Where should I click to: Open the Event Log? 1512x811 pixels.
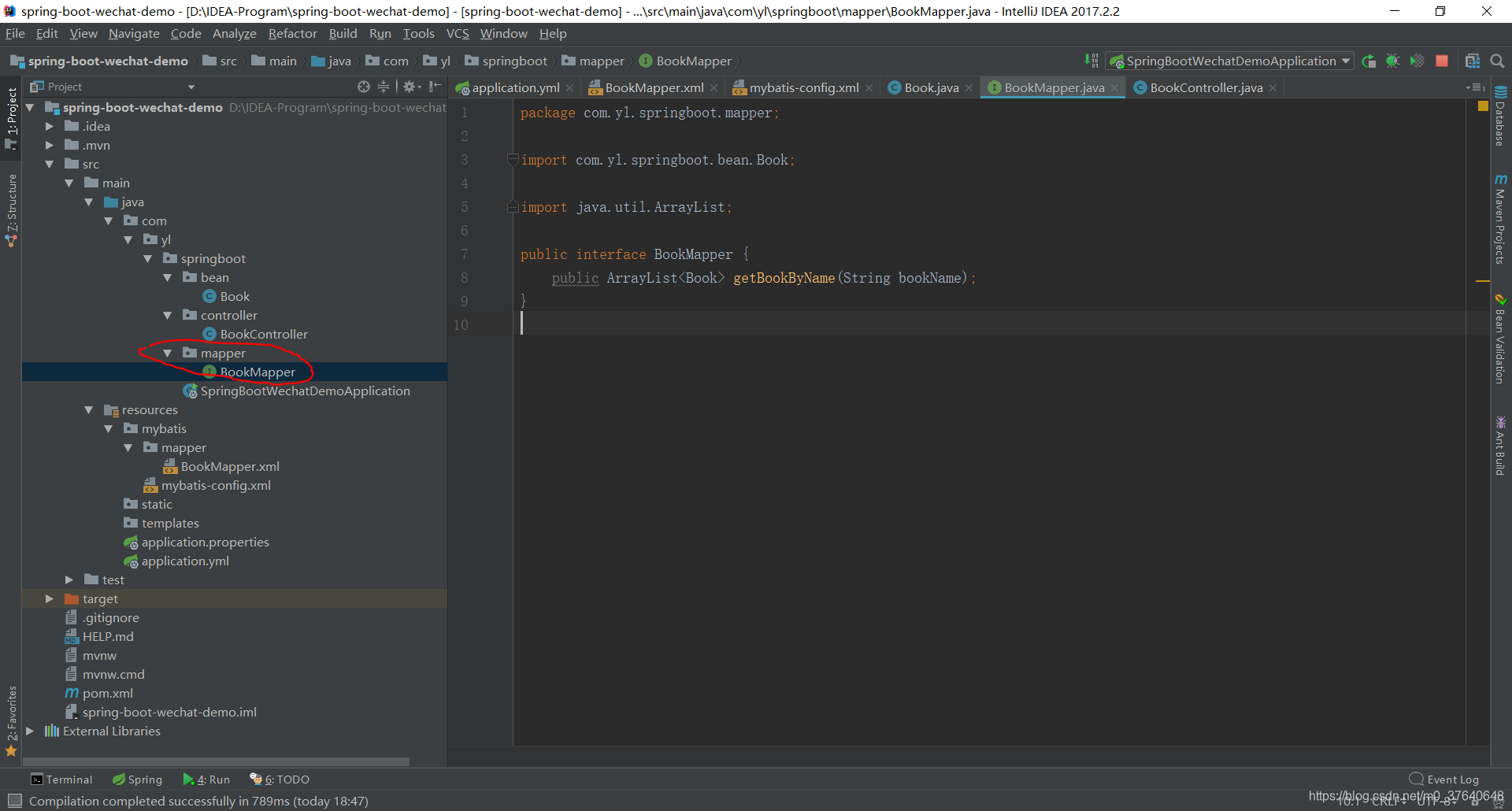(x=1444, y=779)
